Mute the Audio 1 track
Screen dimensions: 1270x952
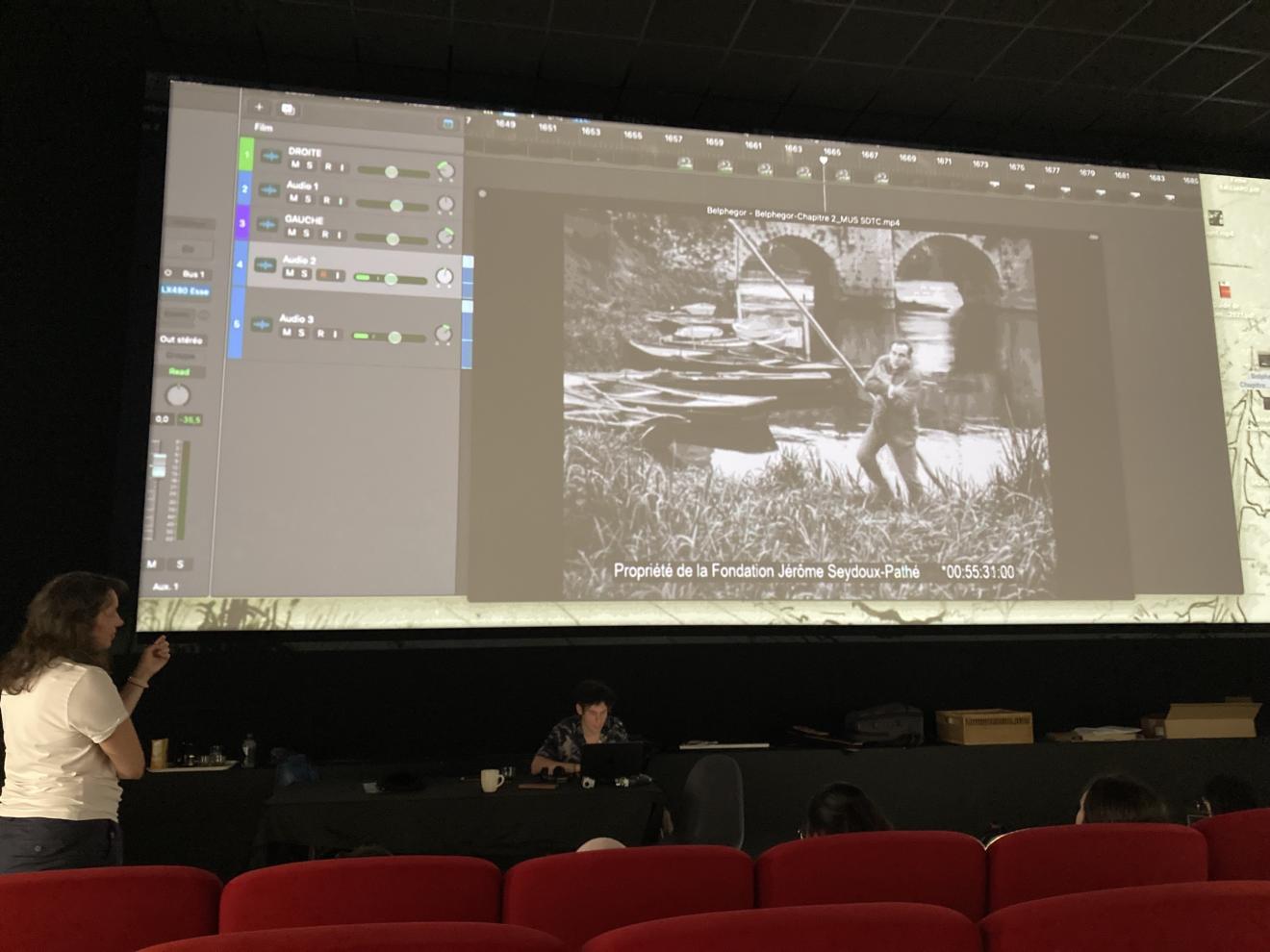click(x=293, y=199)
